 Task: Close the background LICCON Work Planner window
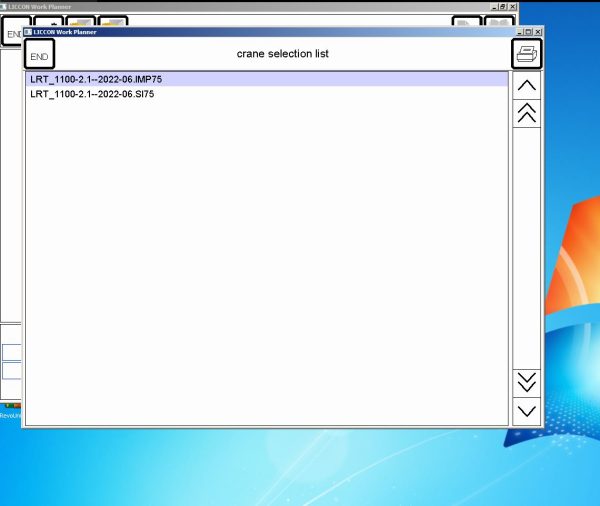(513, 7)
